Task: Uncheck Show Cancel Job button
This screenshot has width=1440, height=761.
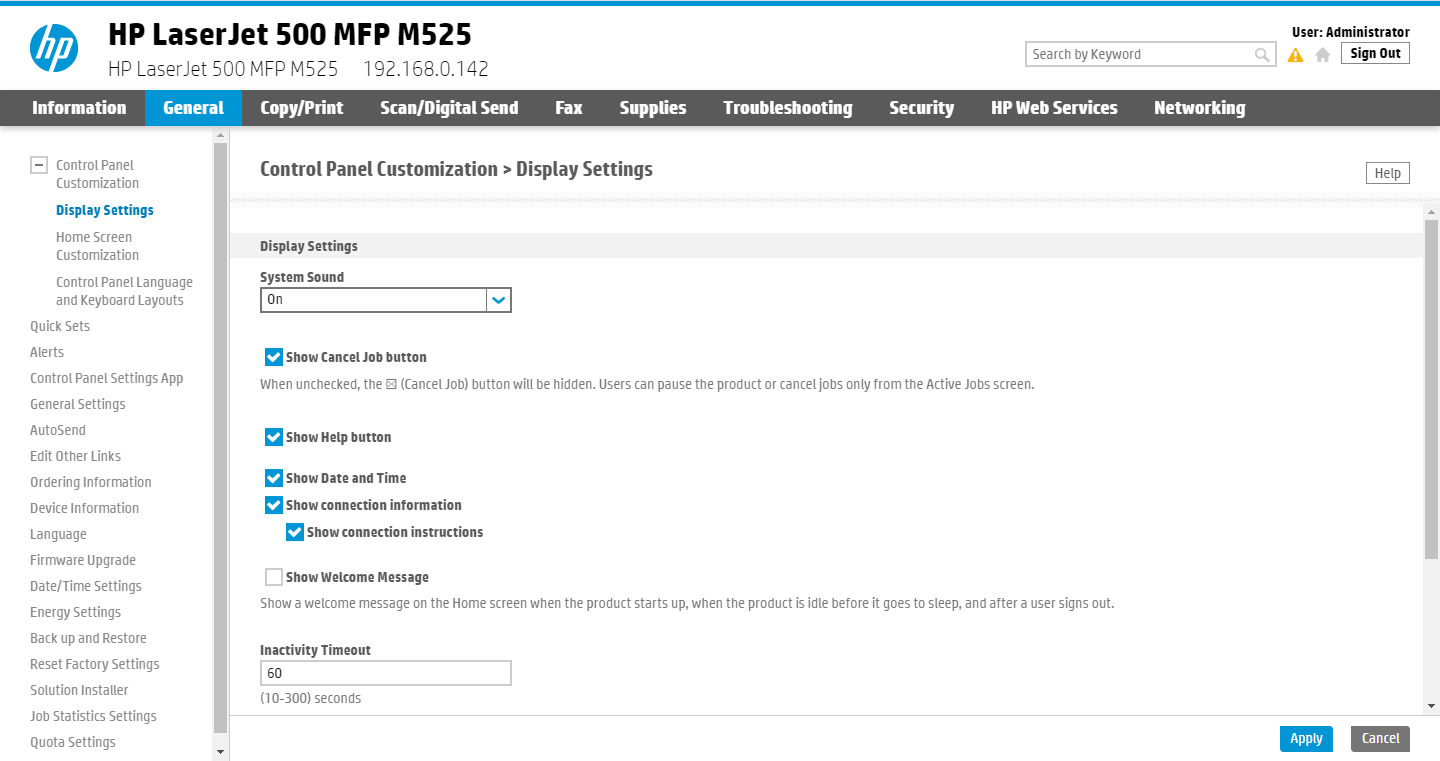Action: (x=274, y=357)
